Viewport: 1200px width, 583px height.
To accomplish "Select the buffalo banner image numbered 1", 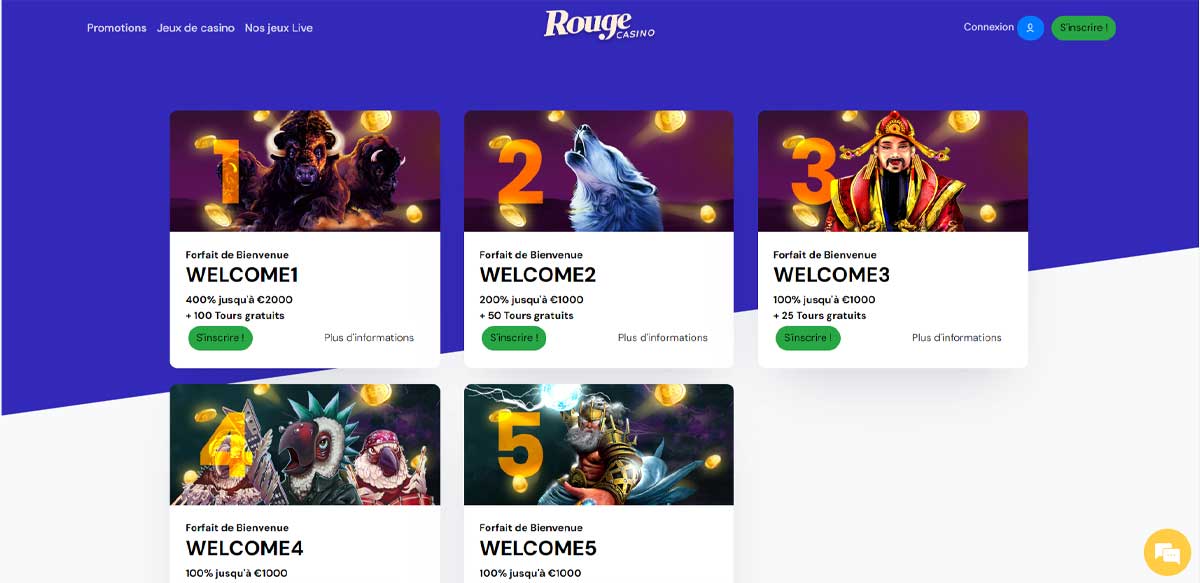I will [305, 171].
